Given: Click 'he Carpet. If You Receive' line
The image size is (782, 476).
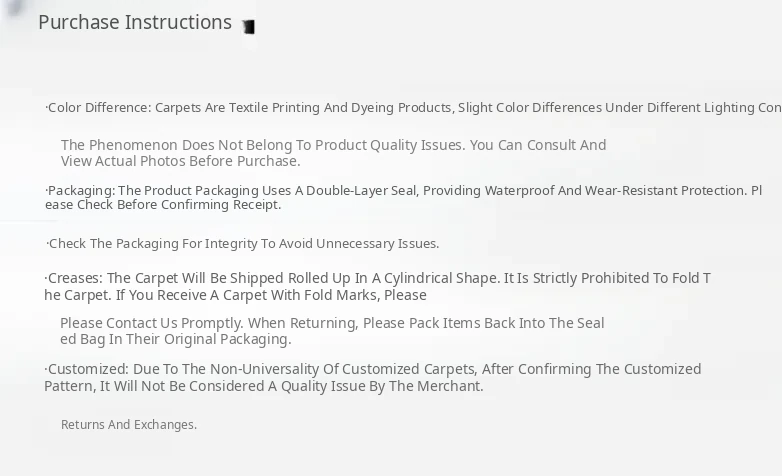Looking at the screenshot, I should pos(235,295).
